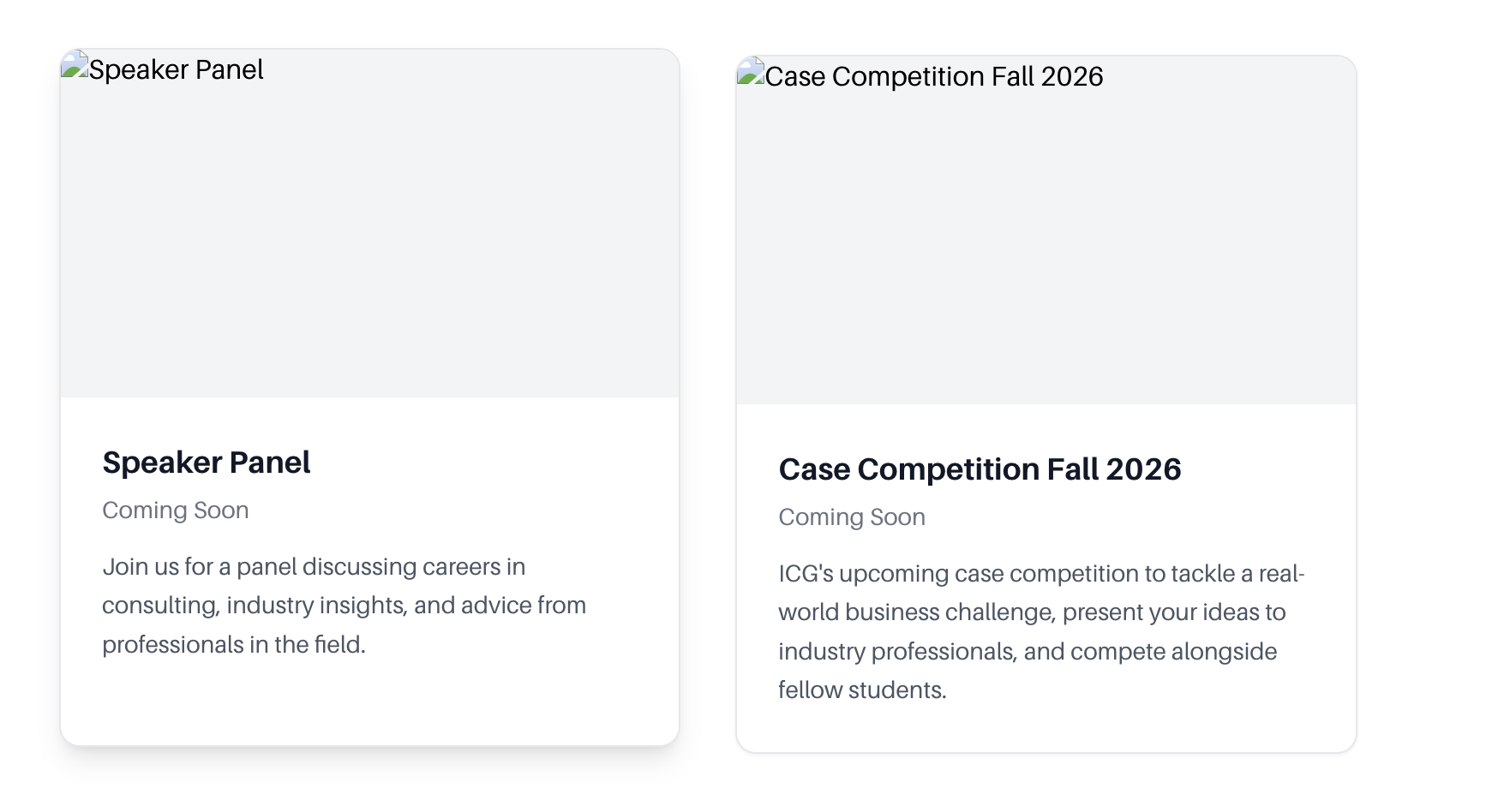Click the 'consulting, industry insights' description line
This screenshot has width=1510, height=812.
coord(344,606)
